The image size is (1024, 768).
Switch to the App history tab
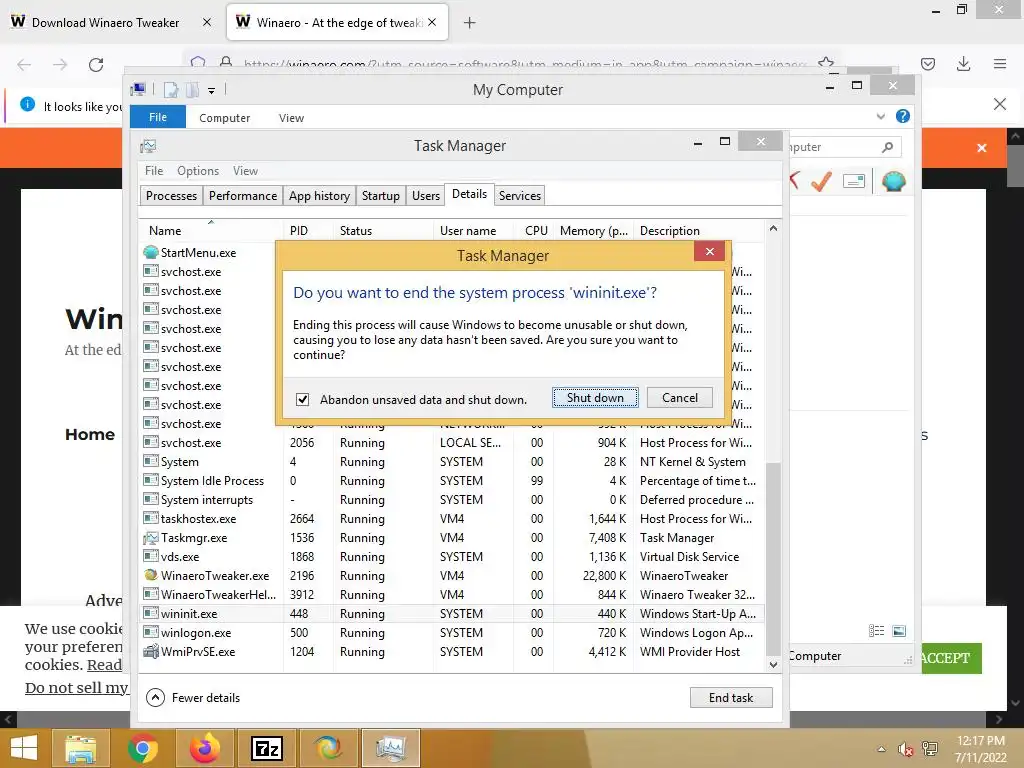tap(319, 196)
